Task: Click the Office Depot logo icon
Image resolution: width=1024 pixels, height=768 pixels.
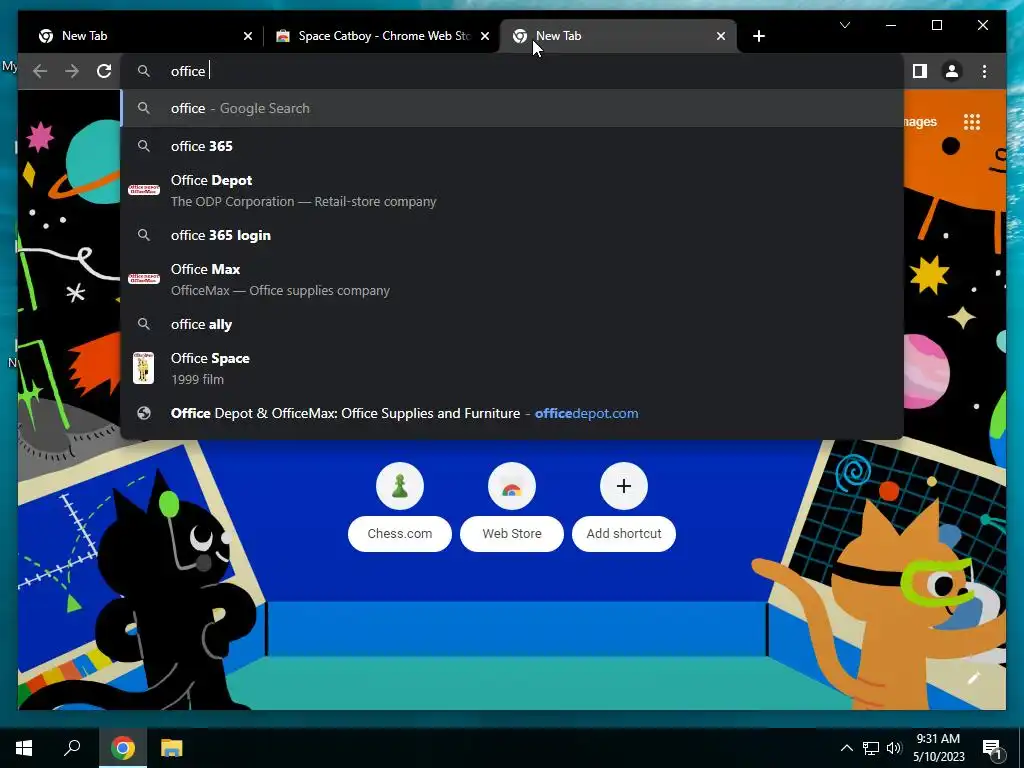Action: pos(144,189)
